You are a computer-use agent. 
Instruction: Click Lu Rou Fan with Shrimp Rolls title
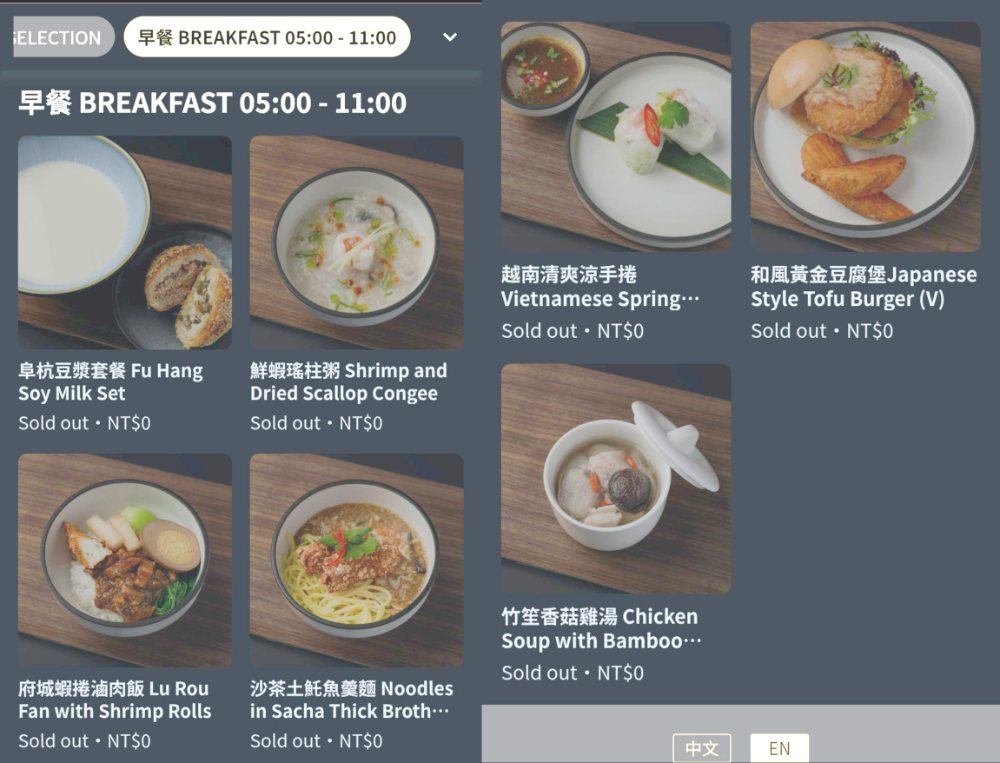115,700
